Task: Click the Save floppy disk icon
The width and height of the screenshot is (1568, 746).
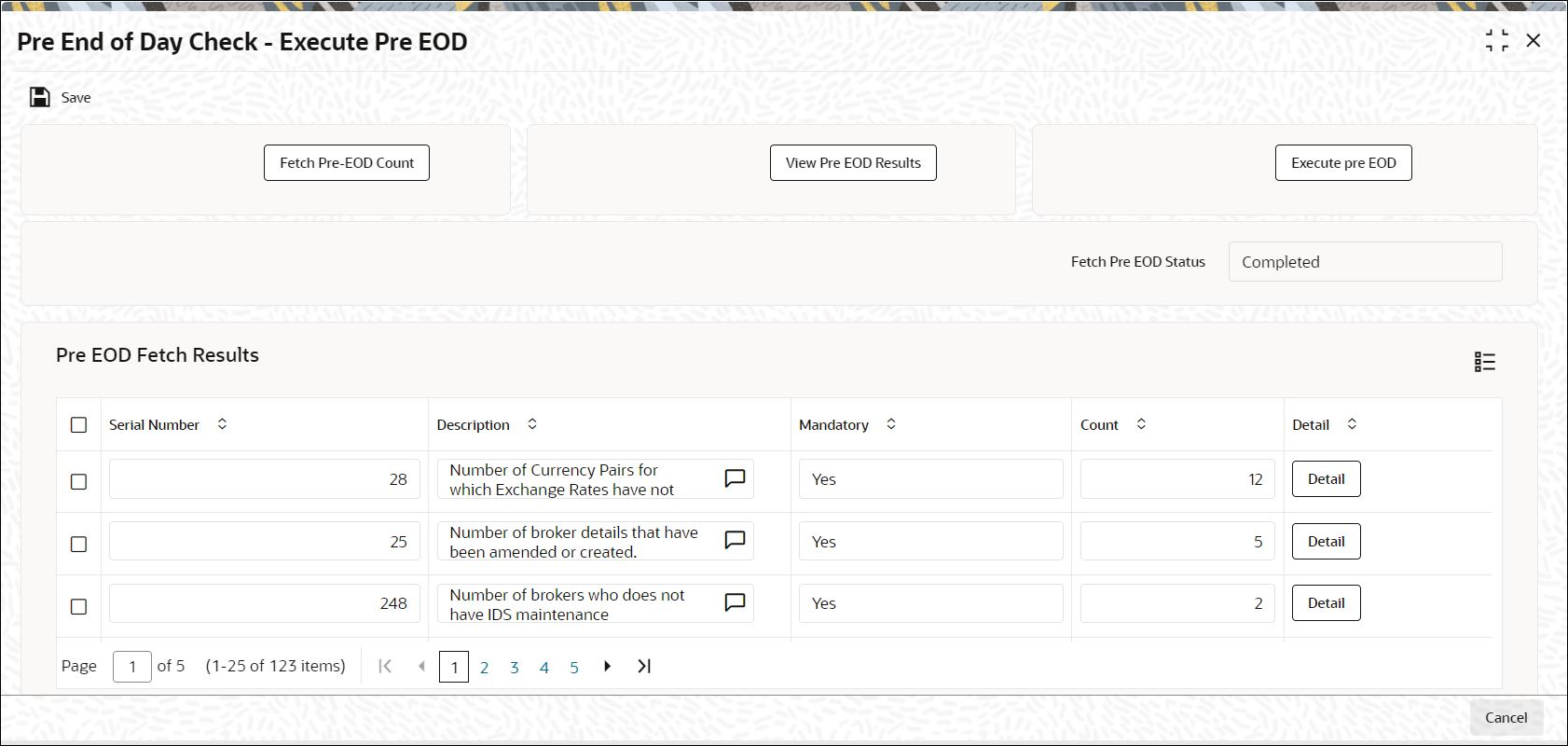Action: (40, 97)
